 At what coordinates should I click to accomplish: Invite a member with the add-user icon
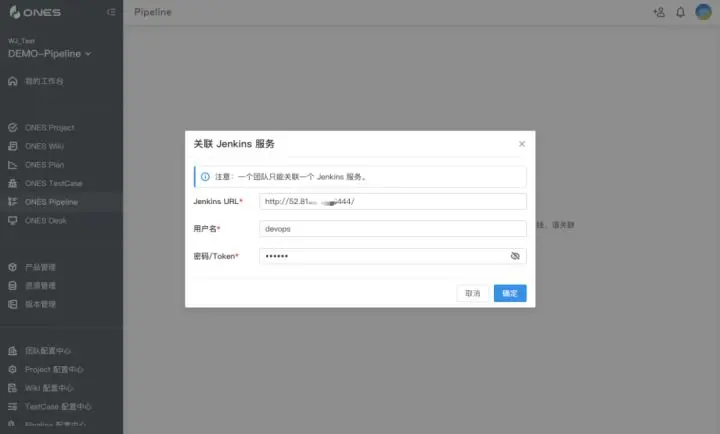coord(659,12)
